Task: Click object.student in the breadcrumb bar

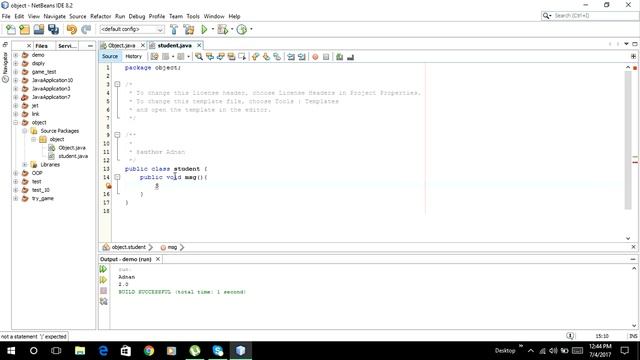Action: tap(129, 247)
